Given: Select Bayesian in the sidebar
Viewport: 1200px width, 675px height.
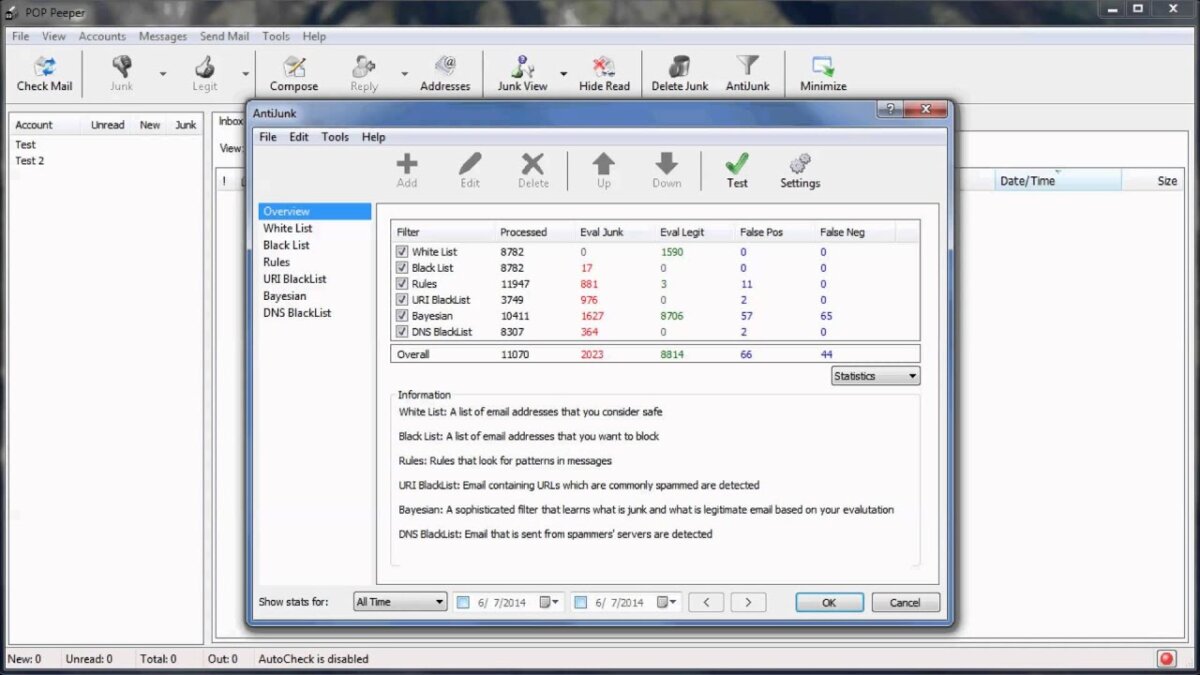Looking at the screenshot, I should click(x=285, y=296).
